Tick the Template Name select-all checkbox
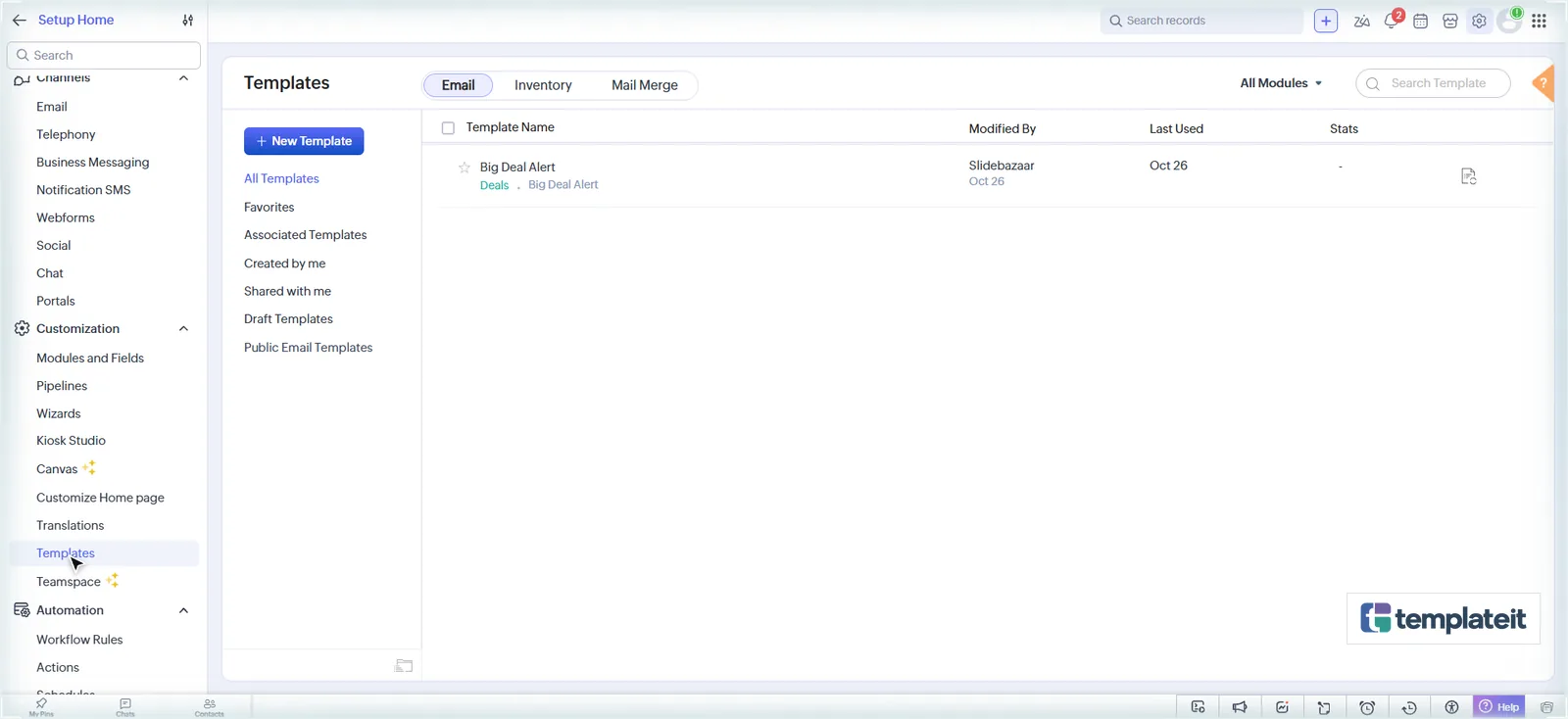 click(448, 128)
